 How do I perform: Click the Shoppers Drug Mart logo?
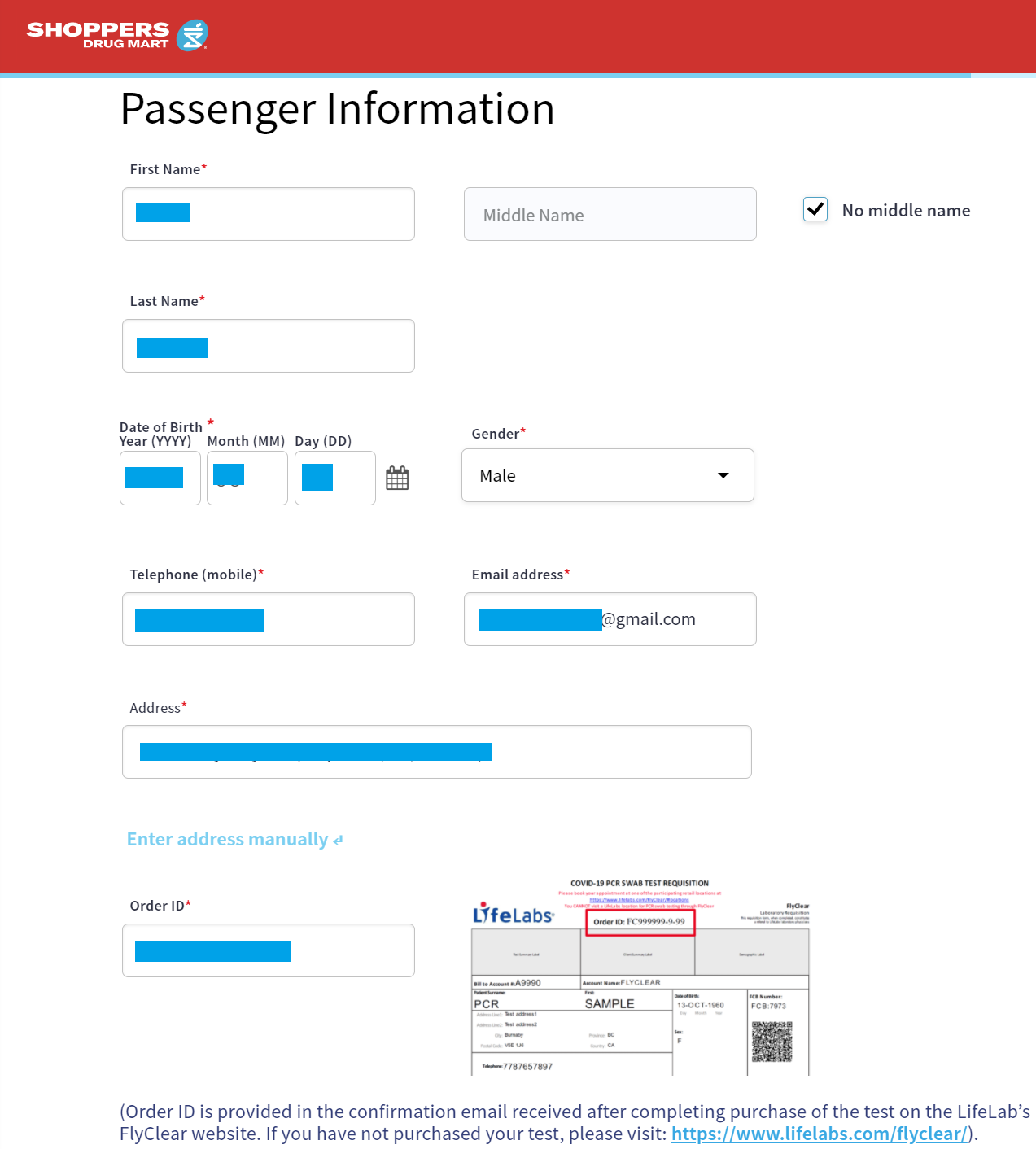(x=117, y=35)
